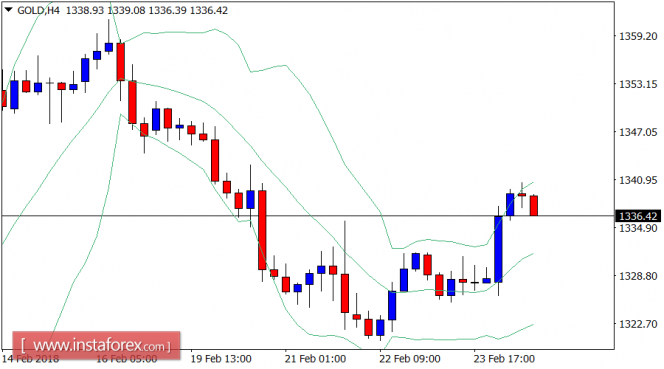
Task: Select the 23 Feb 17:00 time marker
Action: (504, 359)
